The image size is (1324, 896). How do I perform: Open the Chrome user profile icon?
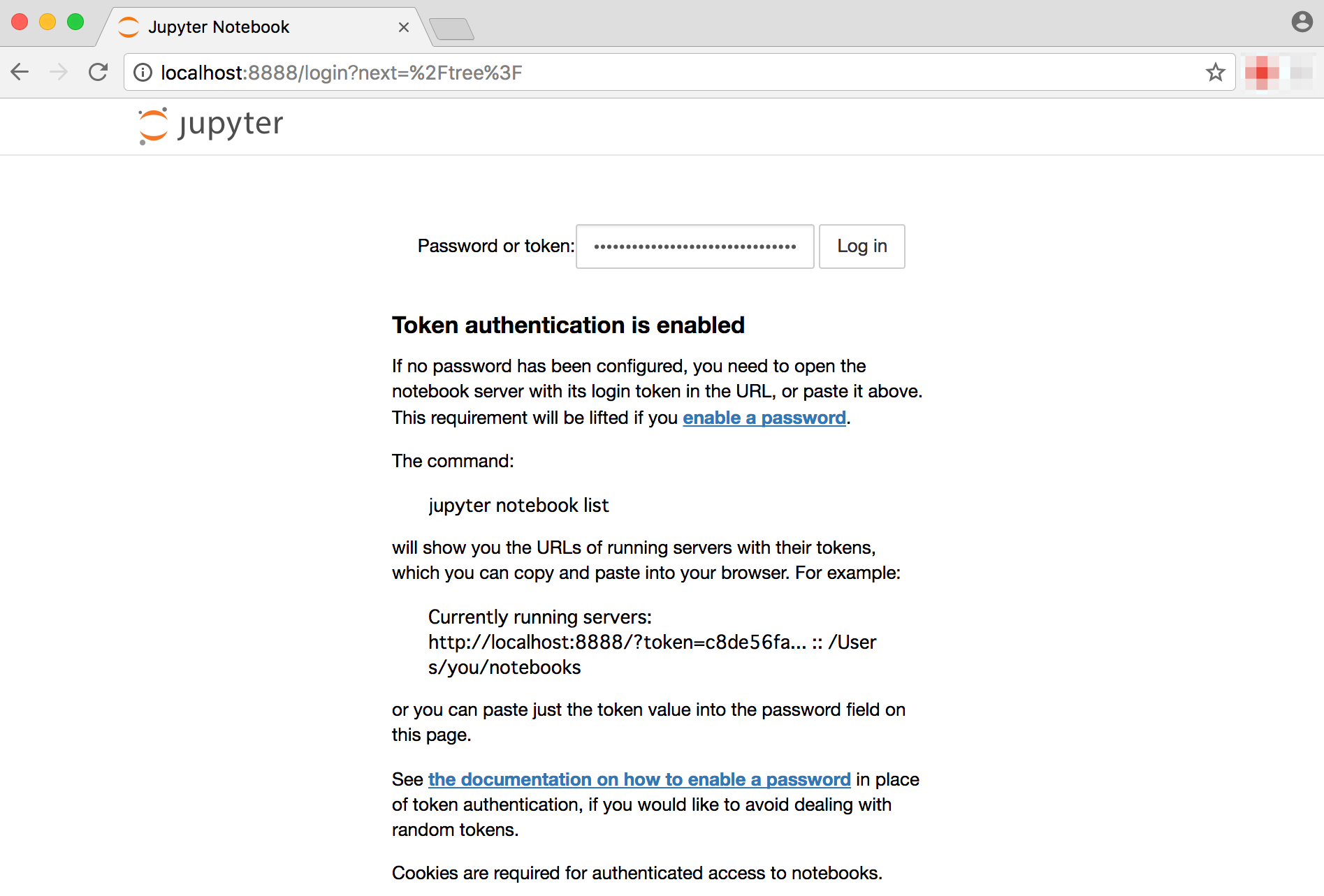pyautogui.click(x=1302, y=22)
